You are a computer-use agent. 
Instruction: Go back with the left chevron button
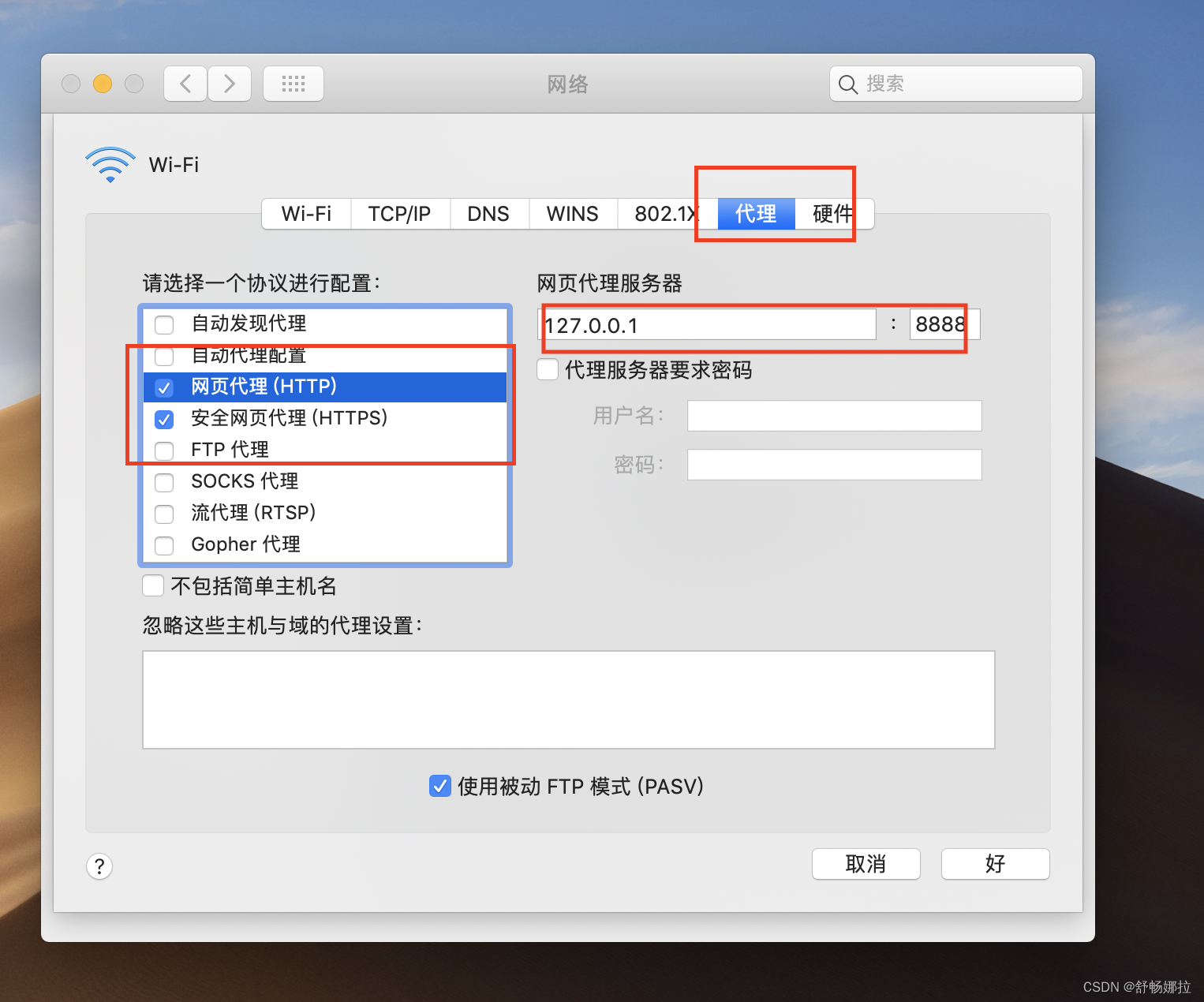pyautogui.click(x=185, y=84)
